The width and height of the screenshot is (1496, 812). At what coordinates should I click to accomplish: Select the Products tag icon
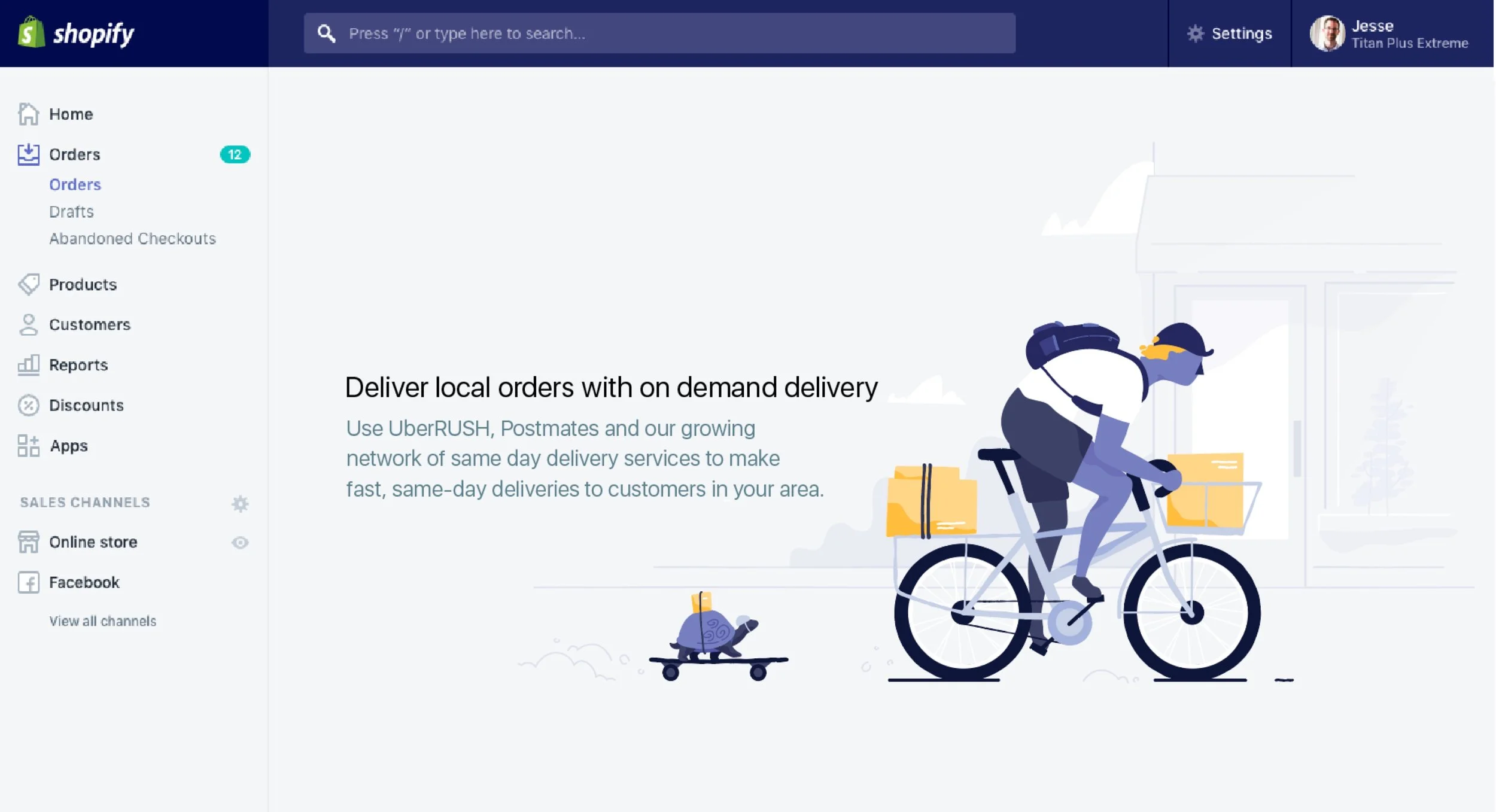click(x=28, y=284)
